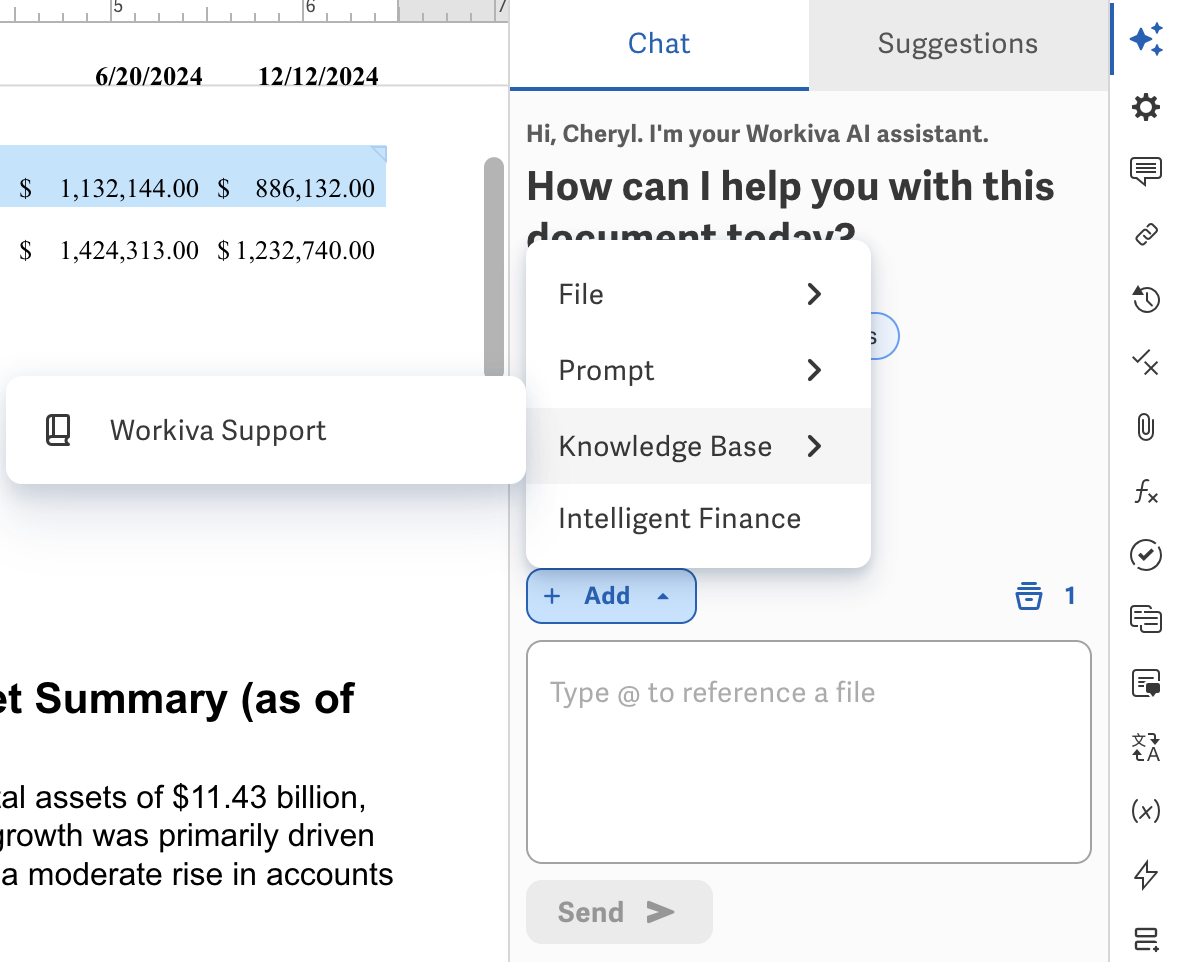The height and width of the screenshot is (962, 1178).
Task: Open the lightning bolt automation icon
Action: pyautogui.click(x=1146, y=875)
